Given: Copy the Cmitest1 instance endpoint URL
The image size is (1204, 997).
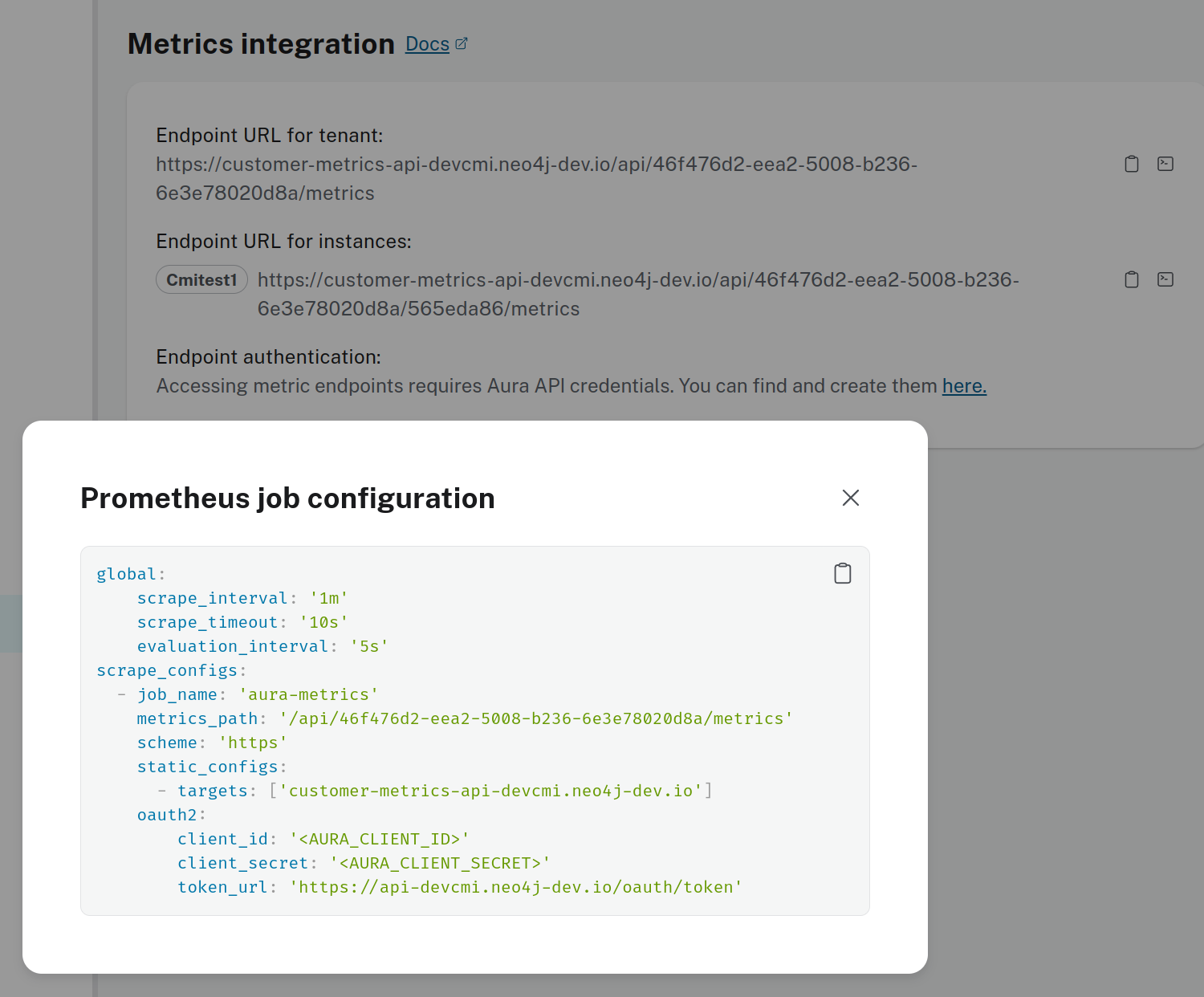Looking at the screenshot, I should tap(1132, 279).
